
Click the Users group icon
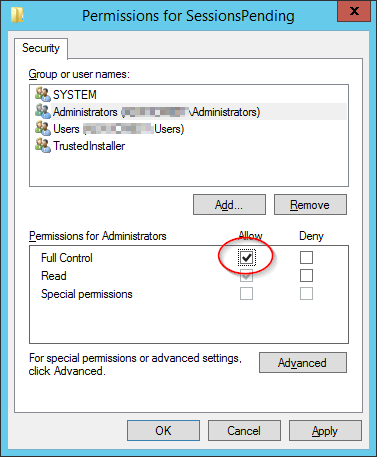pos(43,128)
